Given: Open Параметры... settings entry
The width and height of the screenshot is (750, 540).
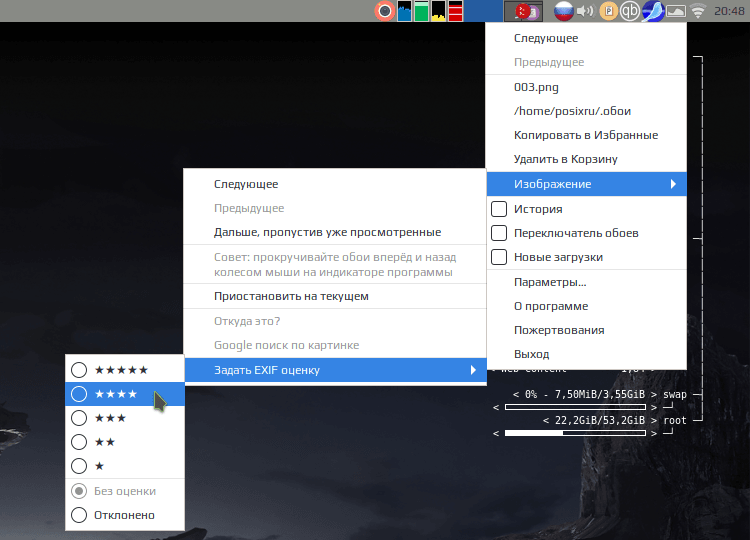Looking at the screenshot, I should coord(586,282).
